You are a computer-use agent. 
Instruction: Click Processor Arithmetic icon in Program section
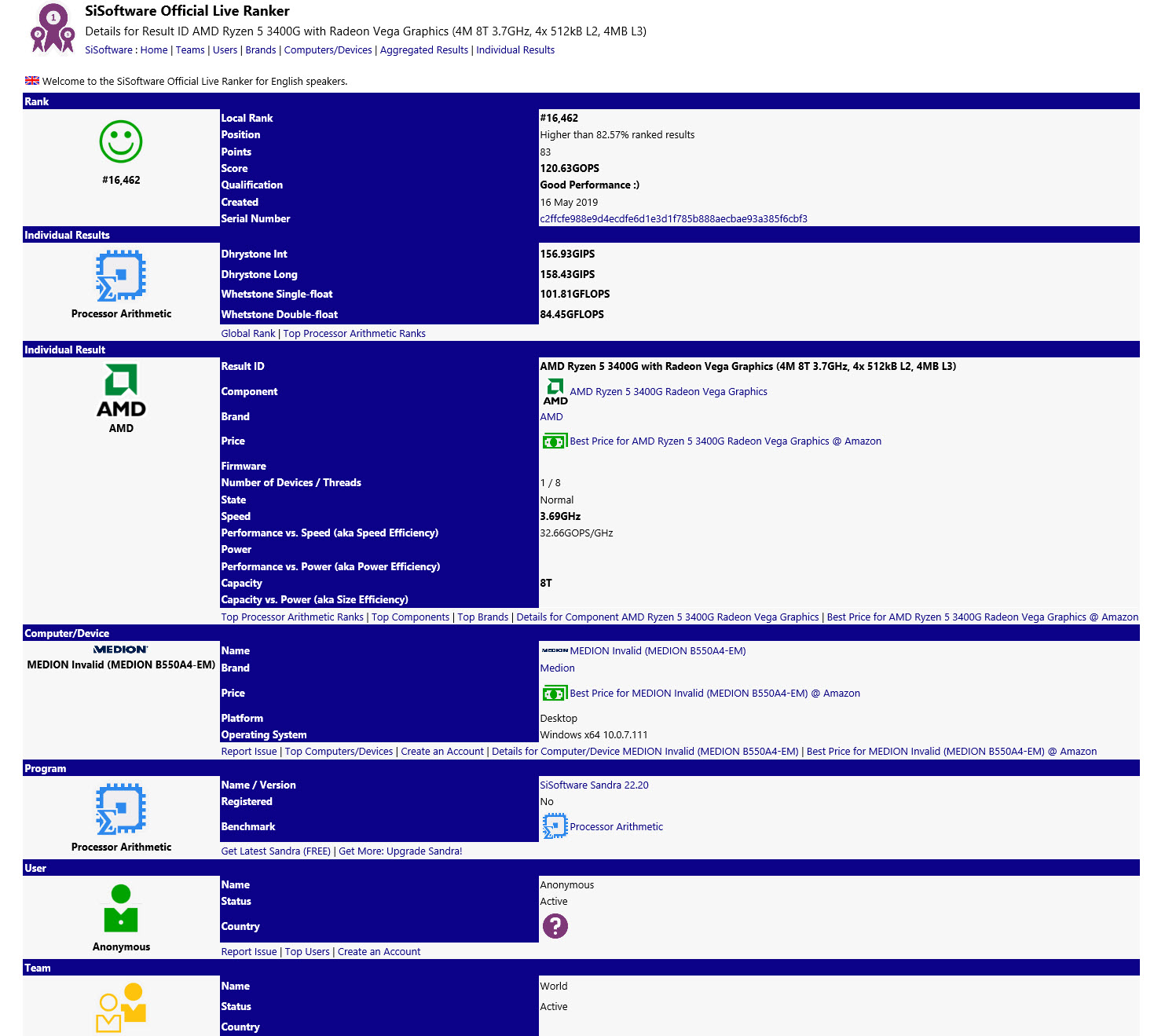pos(121,809)
